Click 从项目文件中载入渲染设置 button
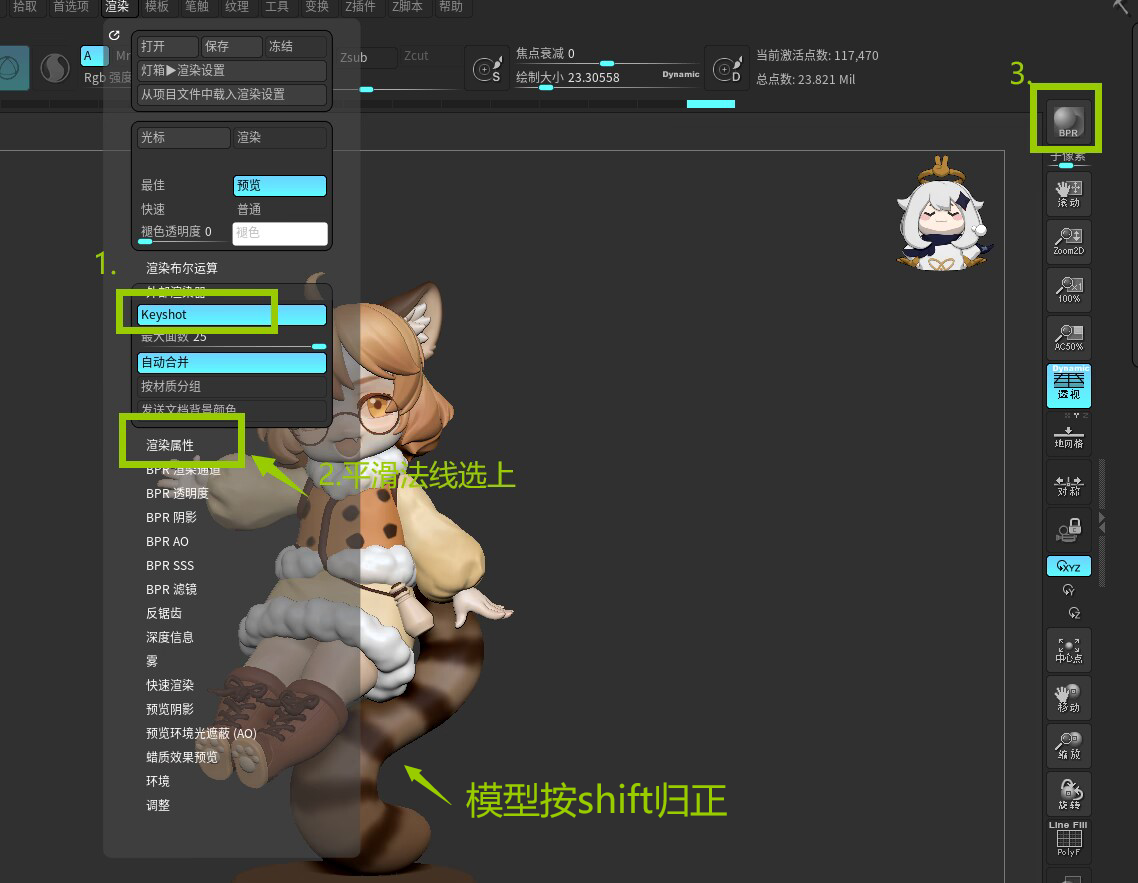Screen dimensions: 1138x883 [x=232, y=94]
